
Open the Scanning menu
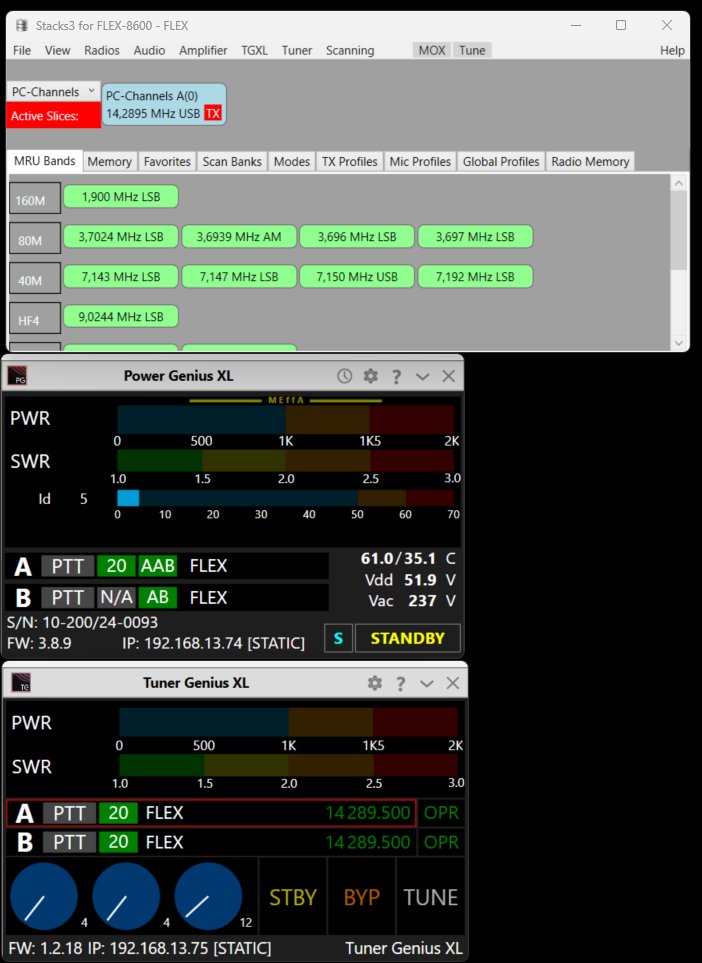350,50
